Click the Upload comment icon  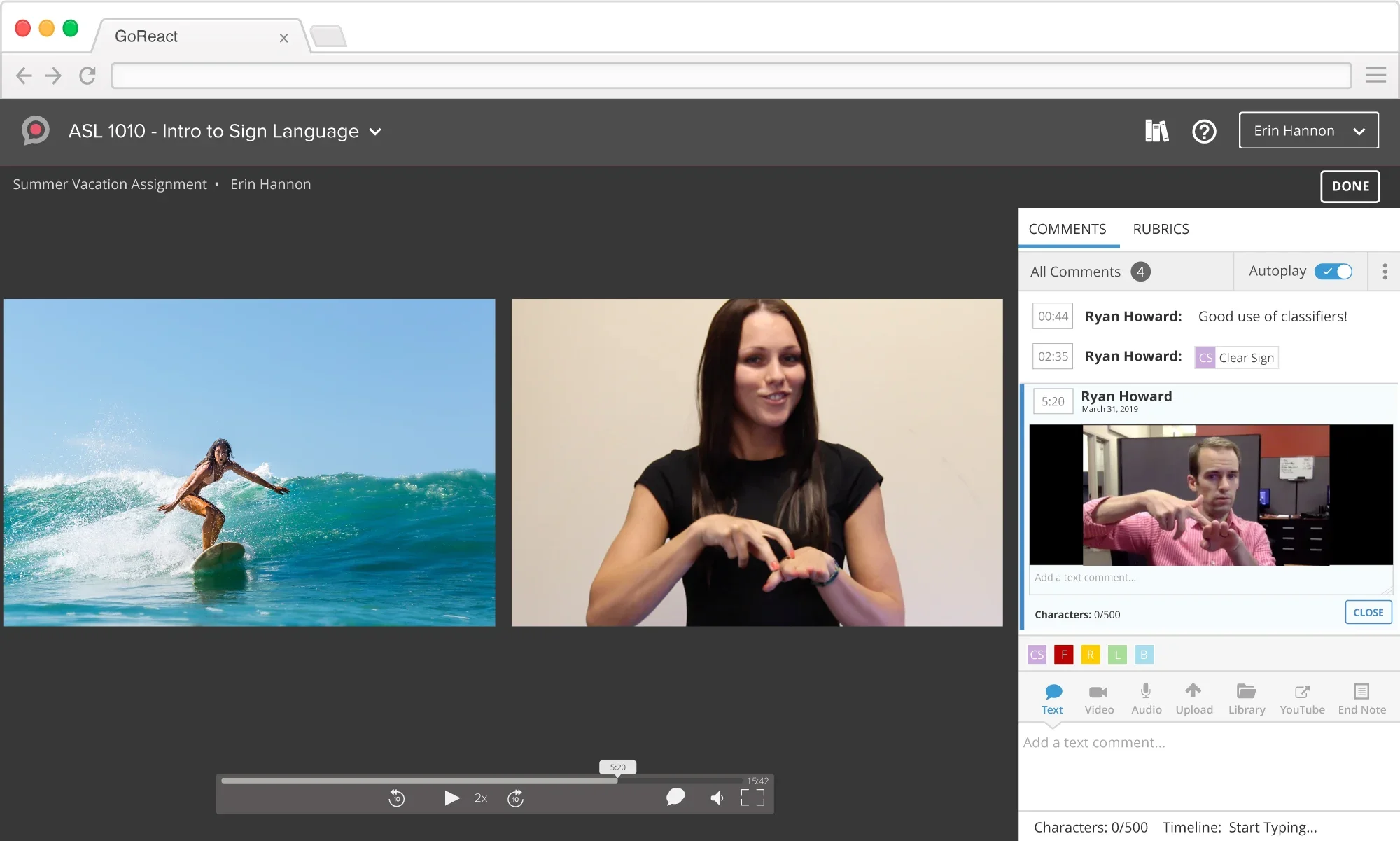pos(1193,697)
